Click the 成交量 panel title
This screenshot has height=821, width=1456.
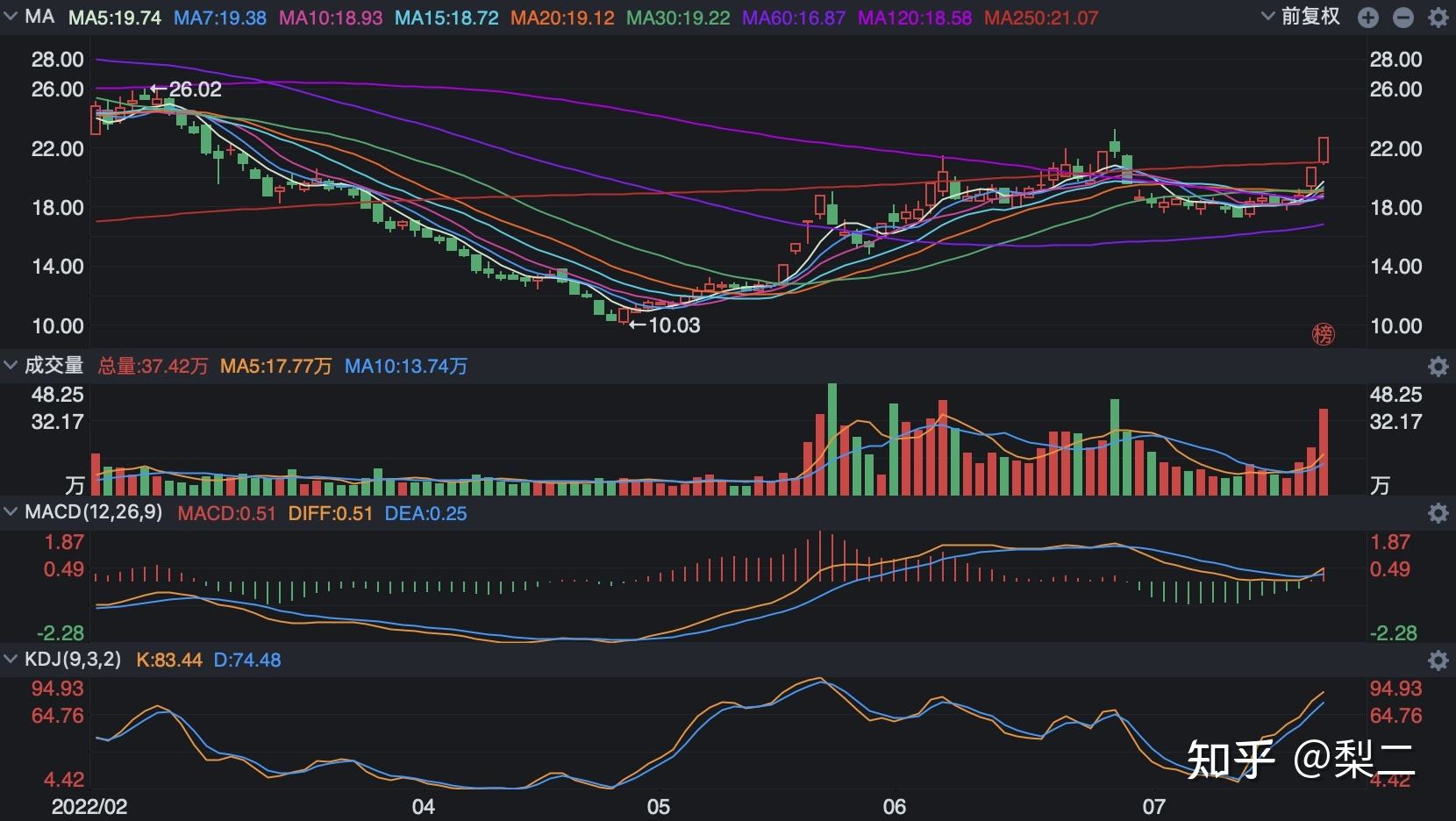point(54,366)
